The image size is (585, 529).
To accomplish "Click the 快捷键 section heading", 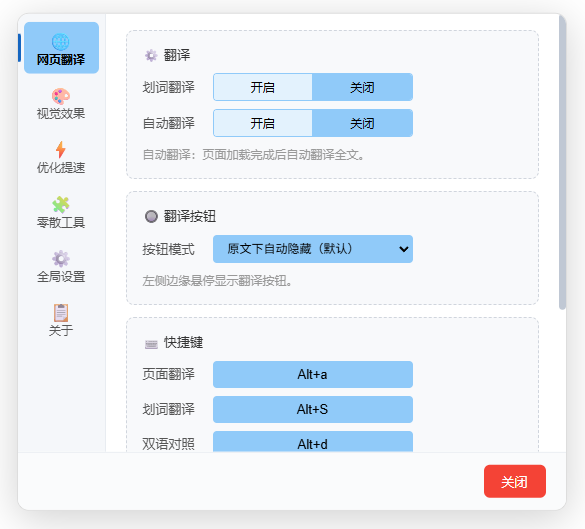I will pos(183,342).
